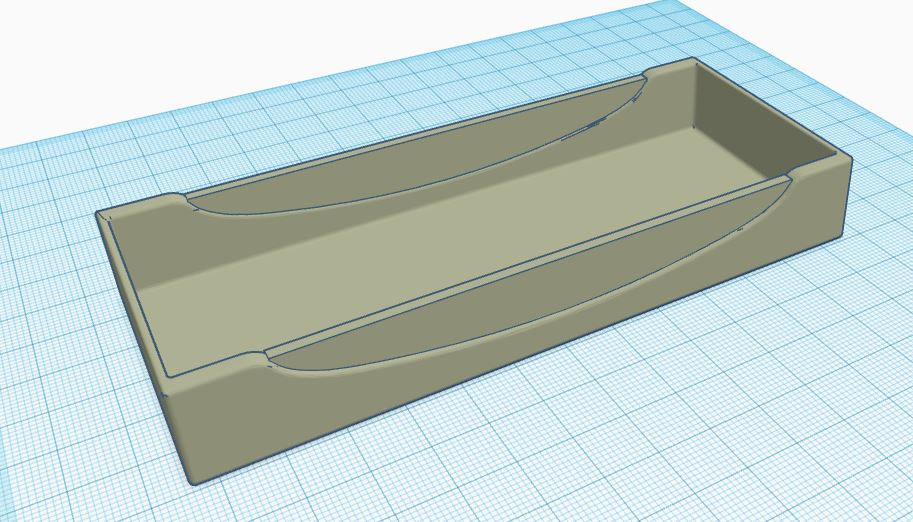Click inner vertical corner at tray's far end
Viewport: 913px width, 522px height.
pyautogui.click(x=695, y=94)
